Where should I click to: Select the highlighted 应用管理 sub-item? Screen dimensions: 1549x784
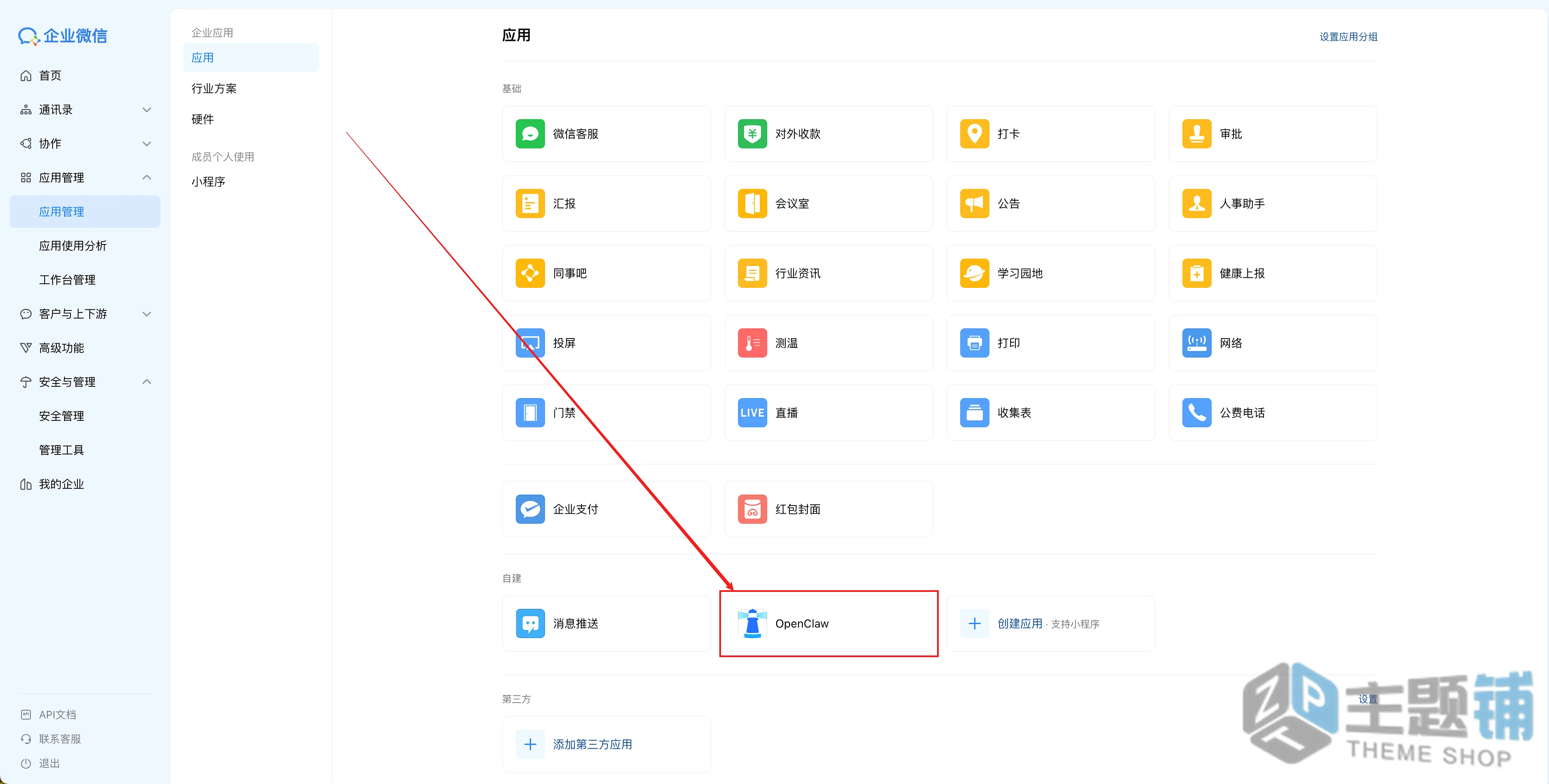point(85,212)
